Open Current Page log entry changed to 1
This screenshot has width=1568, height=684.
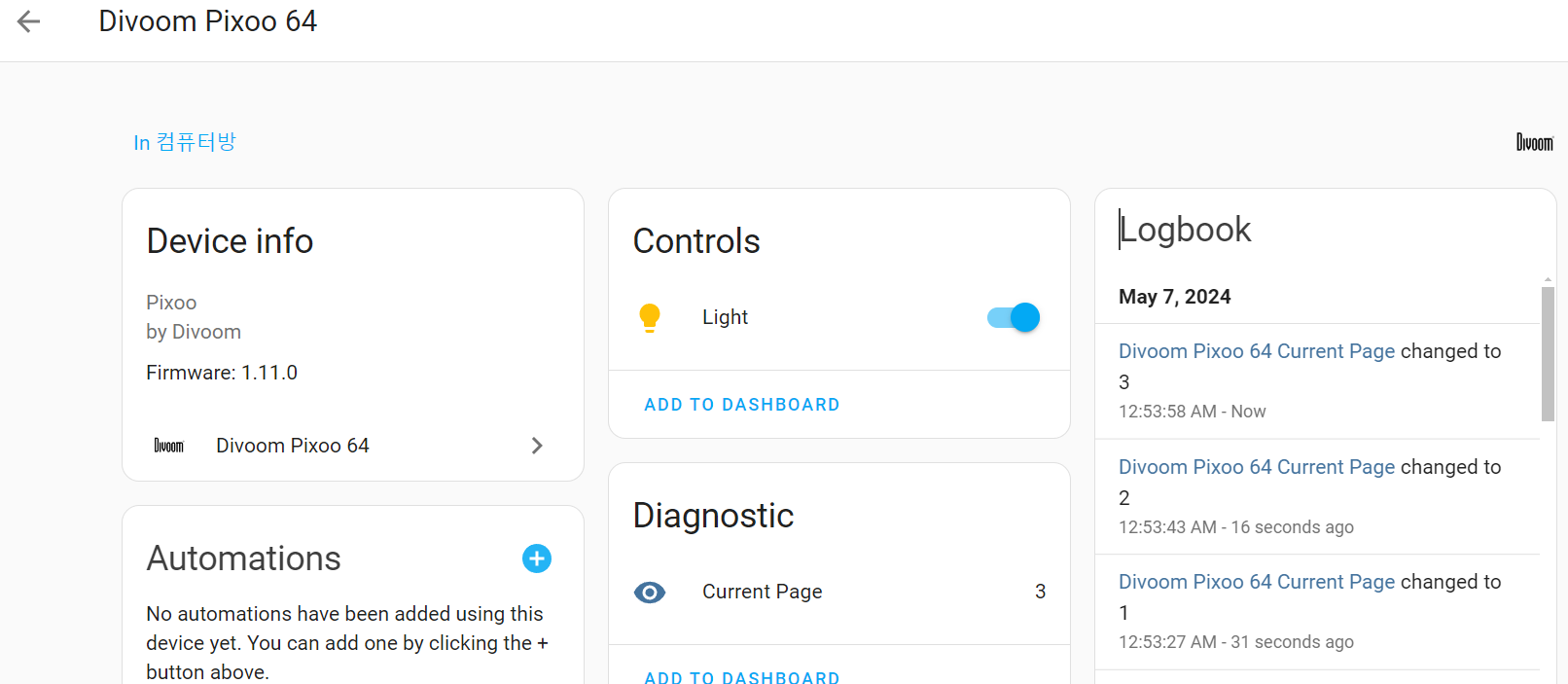pos(1257,582)
